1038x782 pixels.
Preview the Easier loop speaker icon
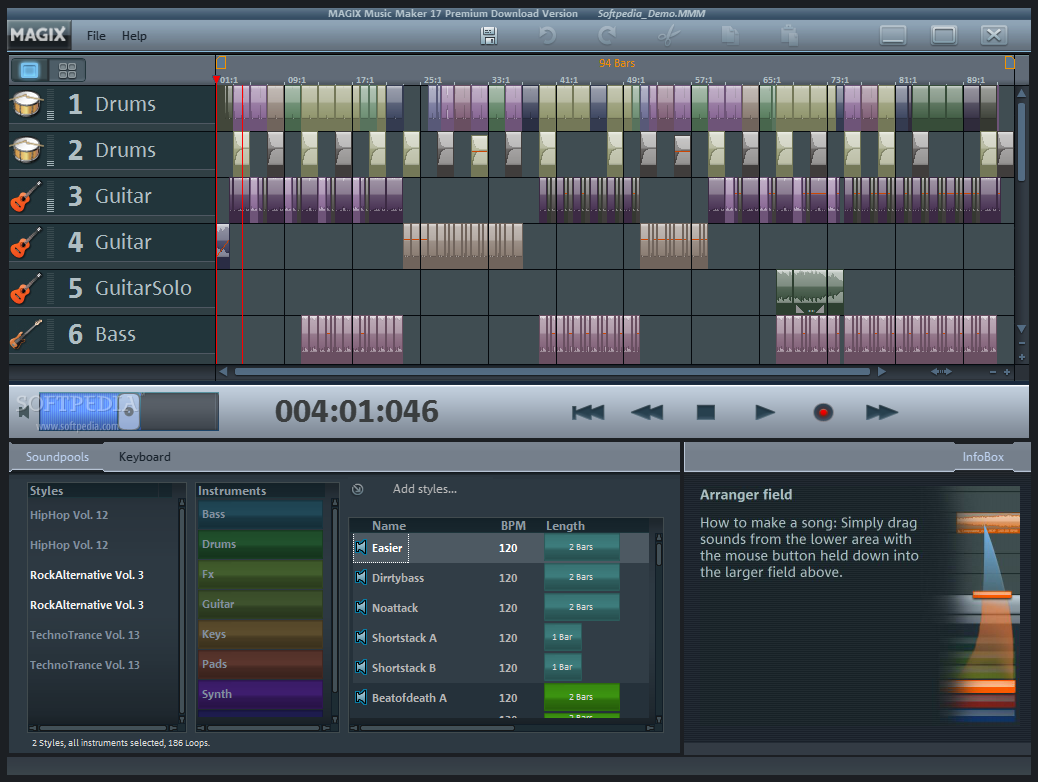361,547
